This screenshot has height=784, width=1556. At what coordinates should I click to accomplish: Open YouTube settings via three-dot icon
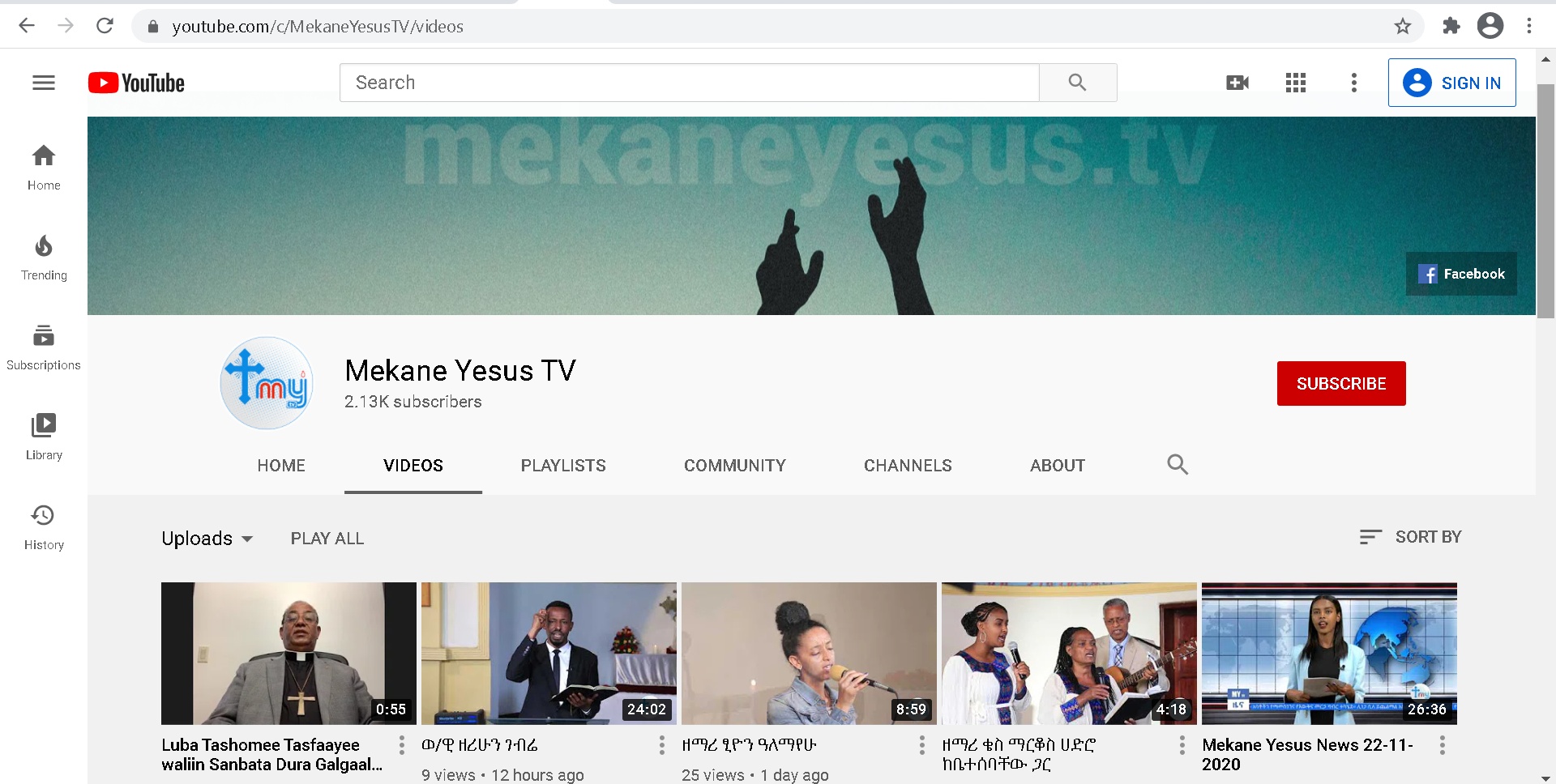pyautogui.click(x=1353, y=82)
